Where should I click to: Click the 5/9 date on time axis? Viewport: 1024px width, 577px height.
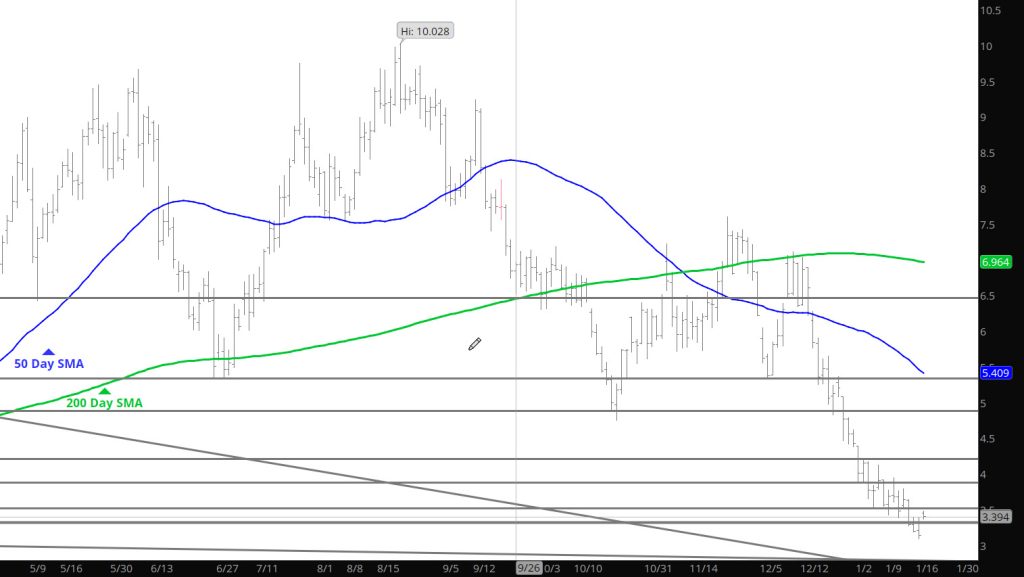(x=36, y=568)
